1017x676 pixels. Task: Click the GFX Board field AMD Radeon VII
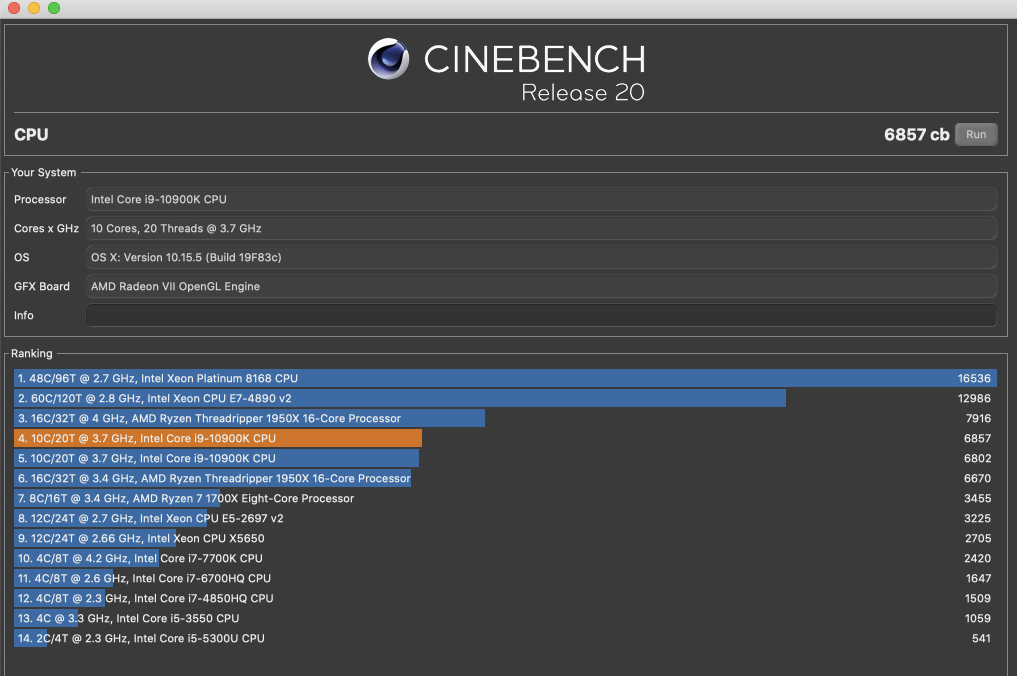[x=541, y=286]
